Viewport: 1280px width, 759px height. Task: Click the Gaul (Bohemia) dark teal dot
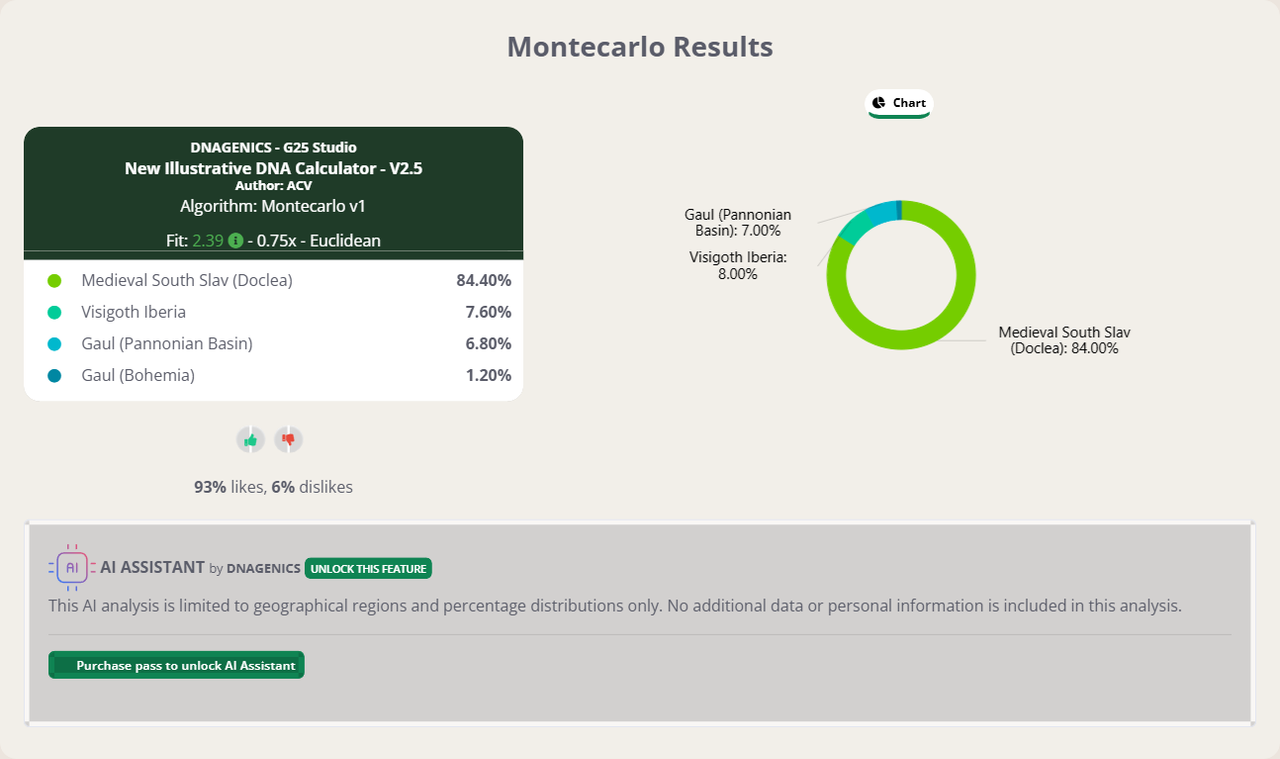[x=54, y=376]
